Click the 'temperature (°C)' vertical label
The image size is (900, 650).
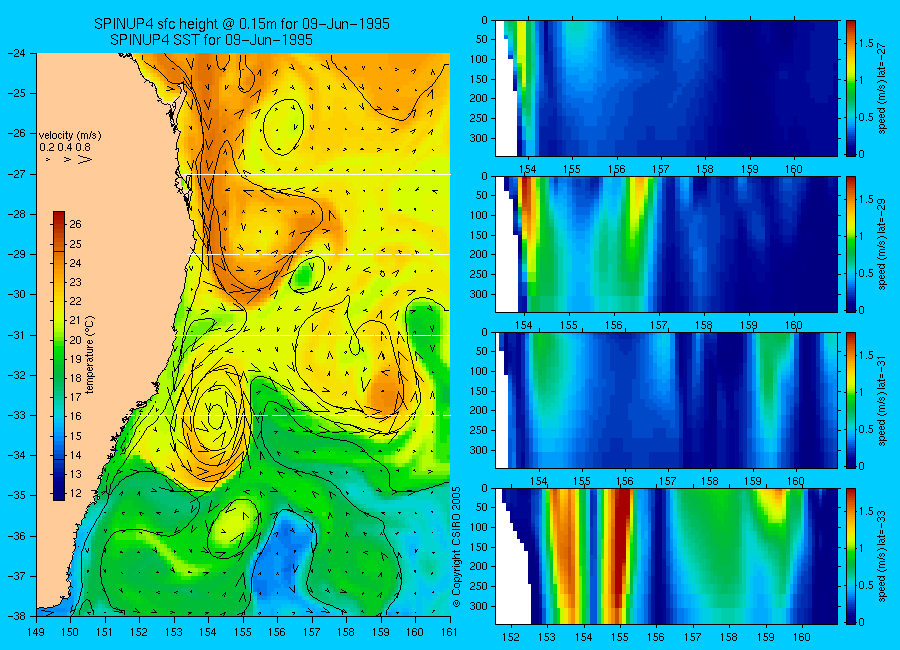tap(90, 354)
